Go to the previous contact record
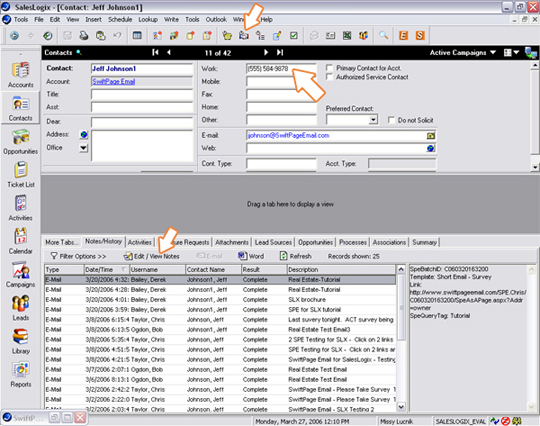This screenshot has height=426, width=540. coord(169,52)
